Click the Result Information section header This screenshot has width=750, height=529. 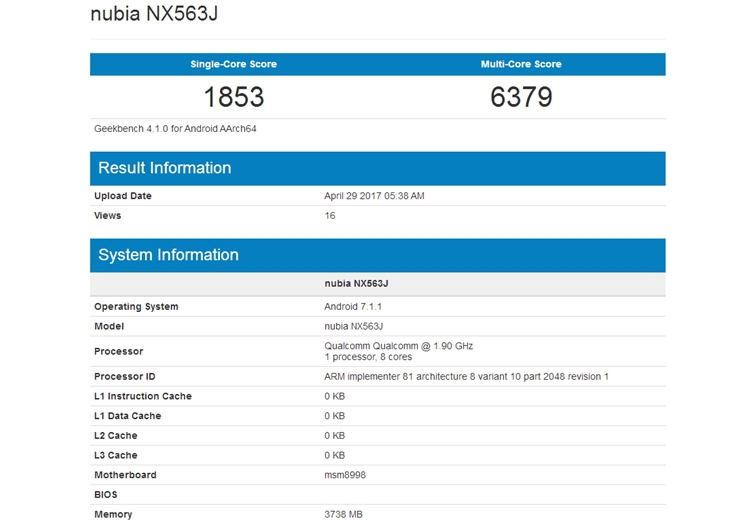click(164, 168)
